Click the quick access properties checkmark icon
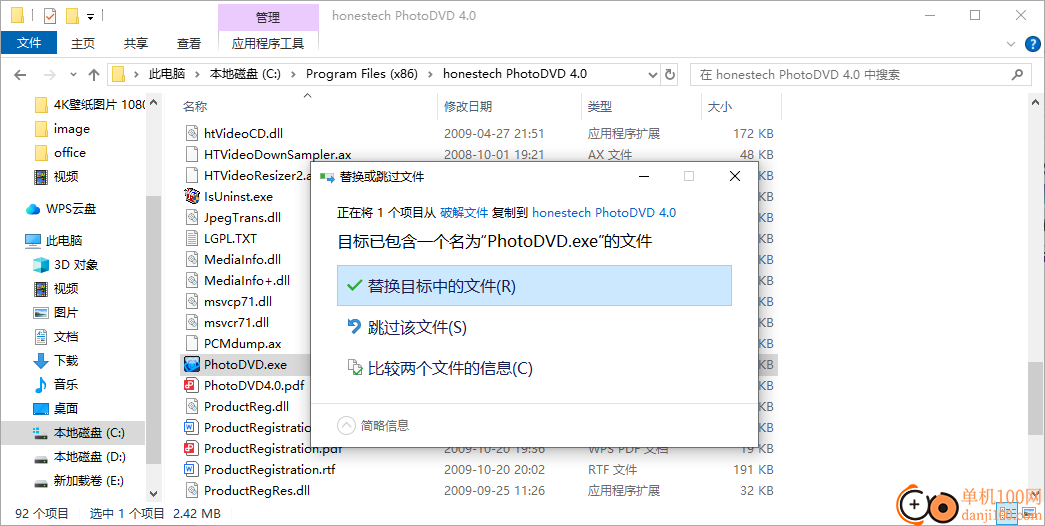The height and width of the screenshot is (526, 1045). (x=50, y=15)
